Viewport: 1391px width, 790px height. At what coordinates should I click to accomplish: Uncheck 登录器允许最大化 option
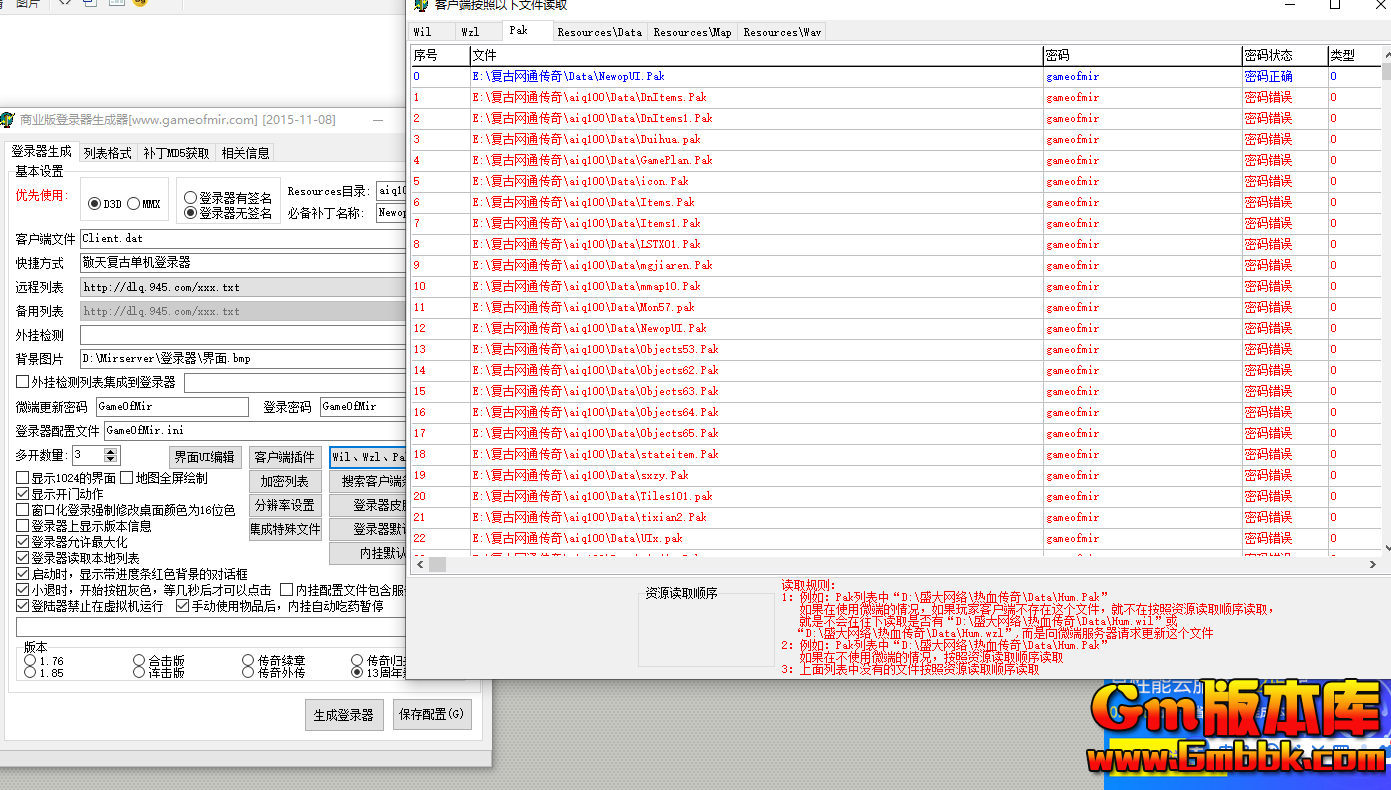pos(23,542)
